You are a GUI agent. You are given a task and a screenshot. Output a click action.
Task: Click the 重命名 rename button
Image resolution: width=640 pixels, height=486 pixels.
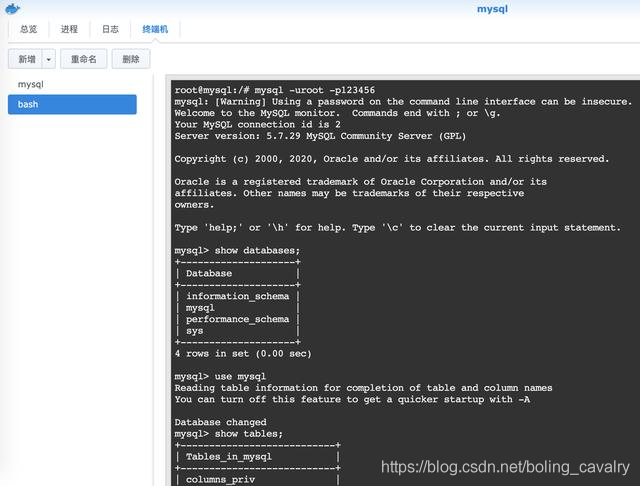[x=84, y=59]
